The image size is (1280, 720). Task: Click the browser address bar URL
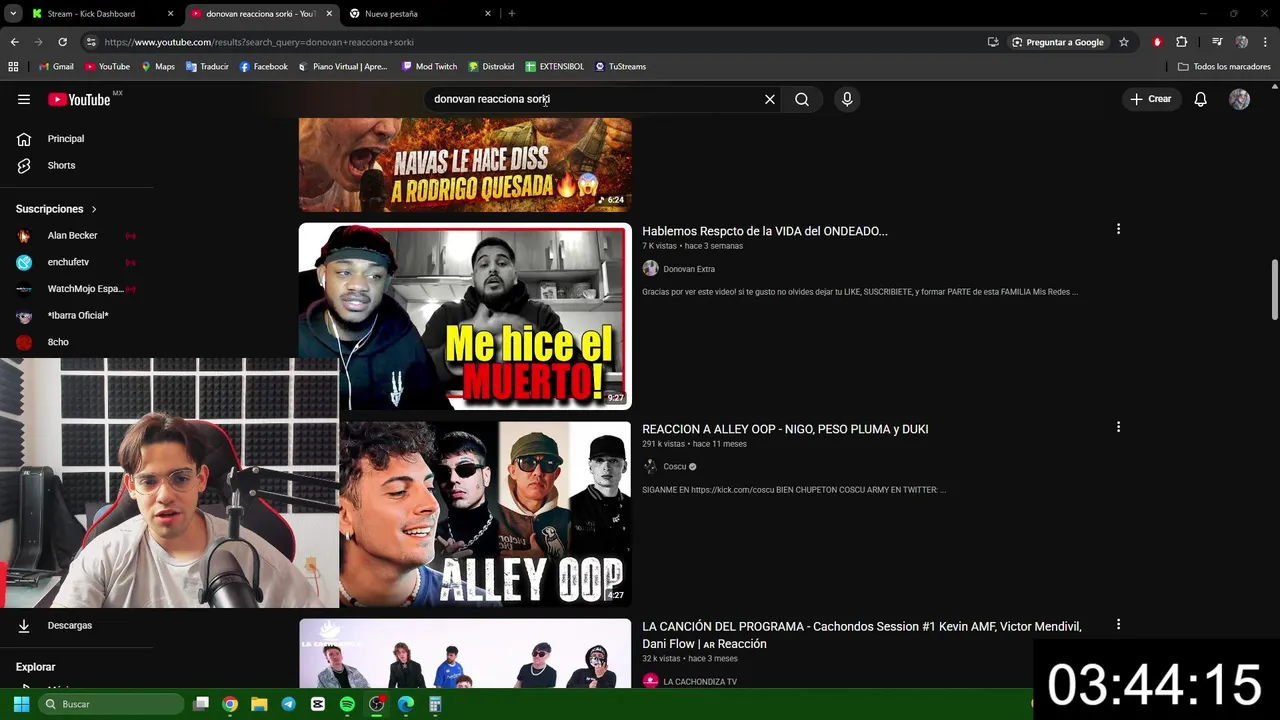click(259, 42)
